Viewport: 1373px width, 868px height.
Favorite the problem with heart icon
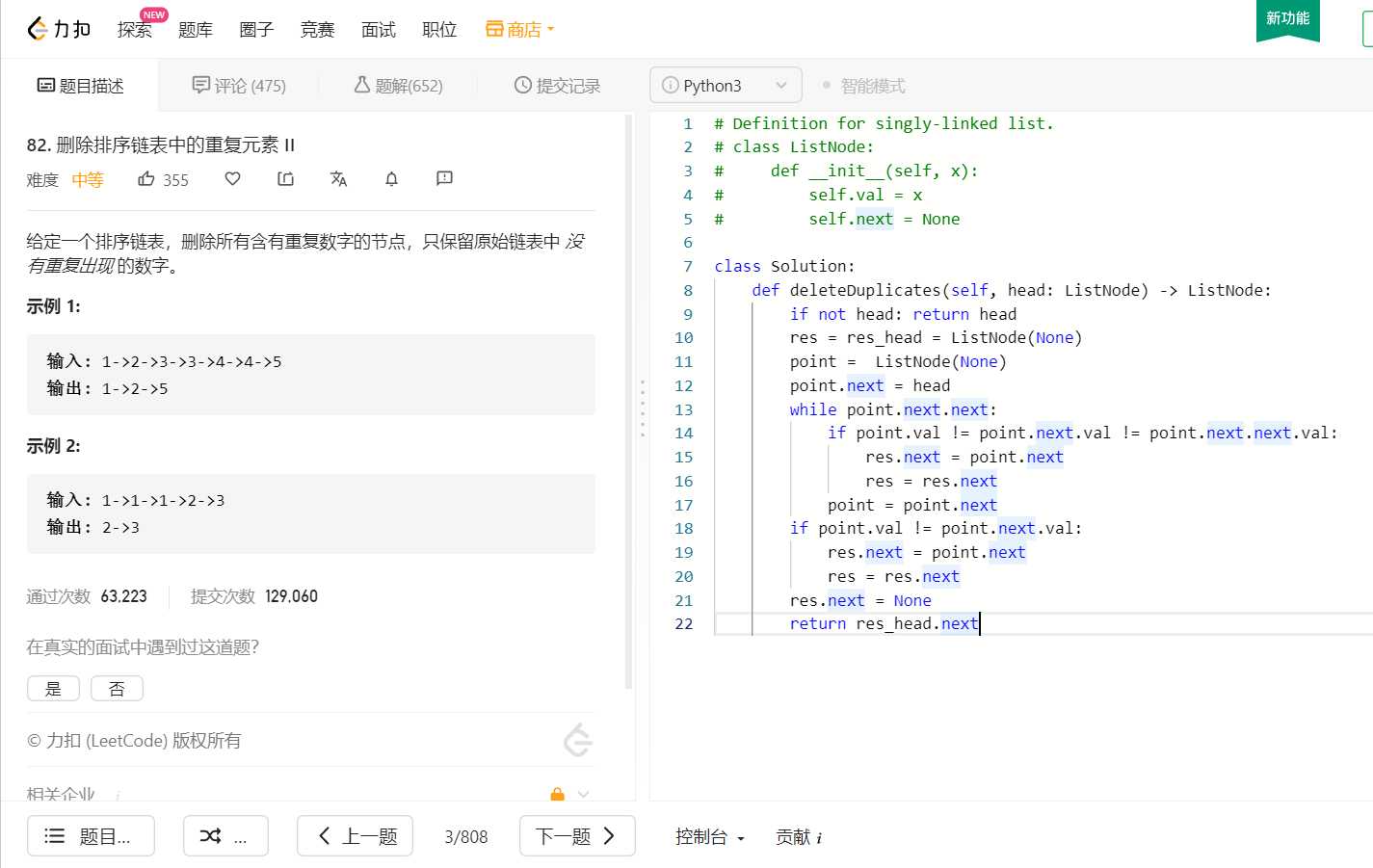click(x=232, y=178)
